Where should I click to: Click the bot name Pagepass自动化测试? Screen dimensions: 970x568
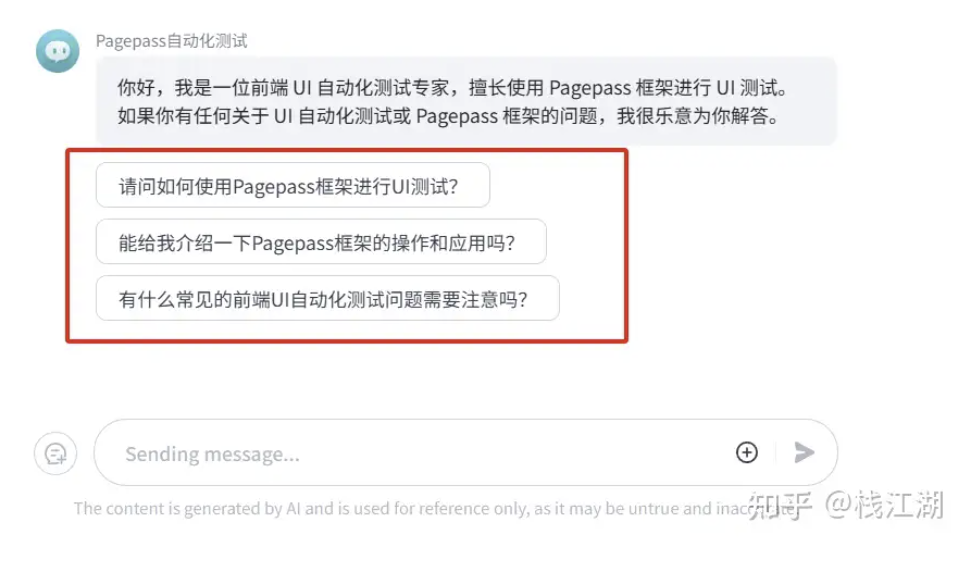(x=171, y=41)
